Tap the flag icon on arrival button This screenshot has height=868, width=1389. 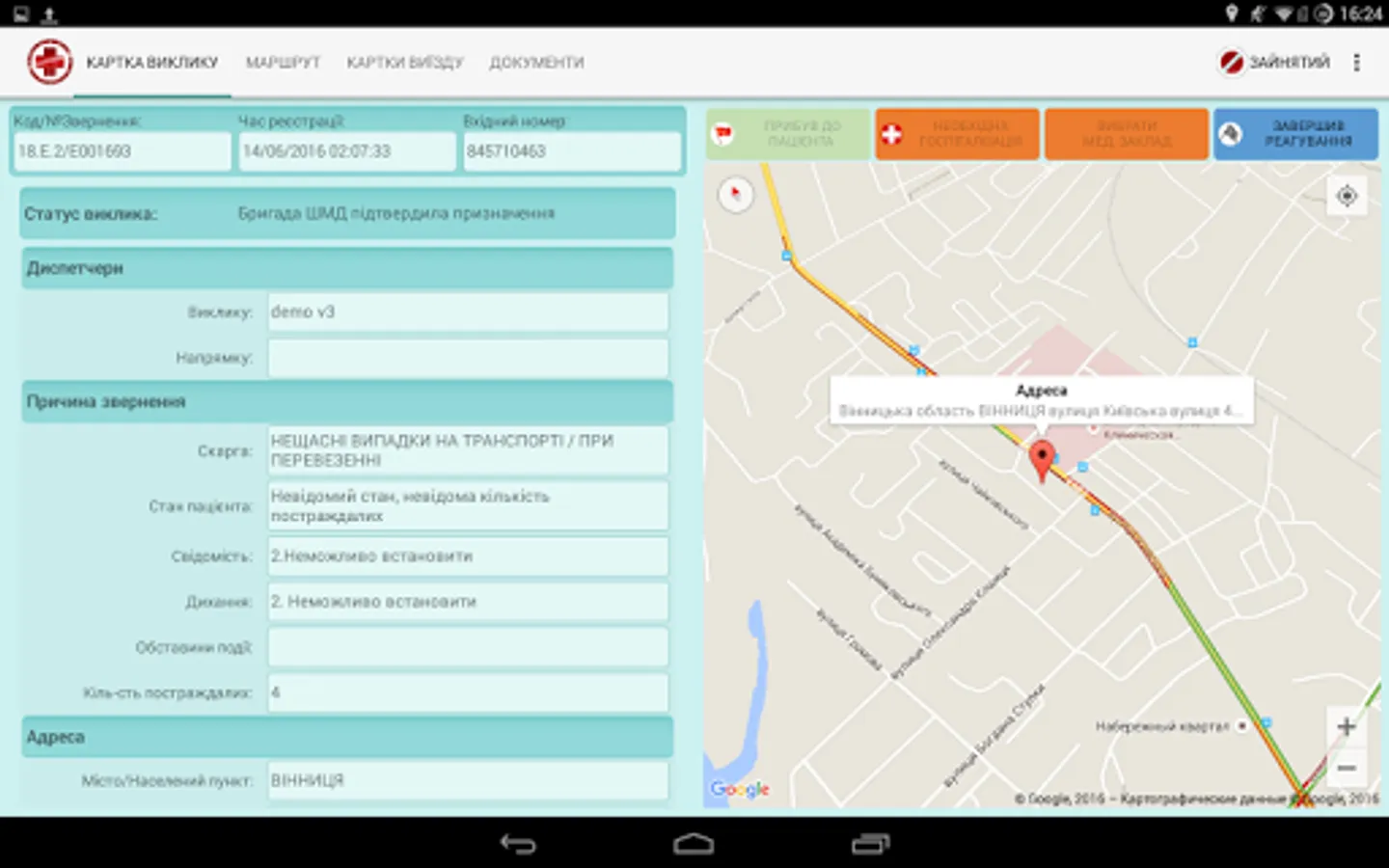pos(722,134)
